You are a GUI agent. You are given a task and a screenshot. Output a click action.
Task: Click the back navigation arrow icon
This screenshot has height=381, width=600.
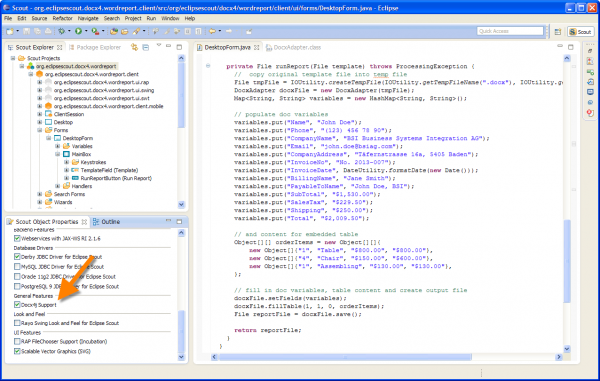pos(212,31)
